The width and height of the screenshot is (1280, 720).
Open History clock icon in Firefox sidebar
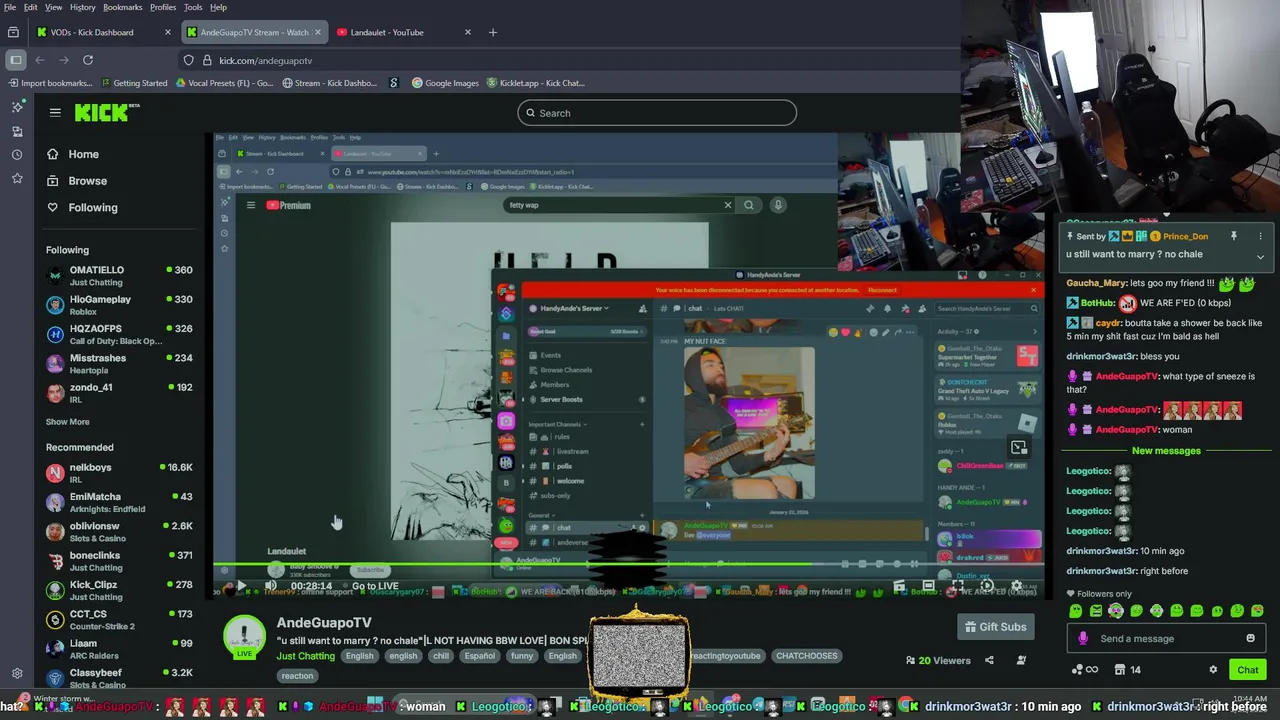click(17, 155)
